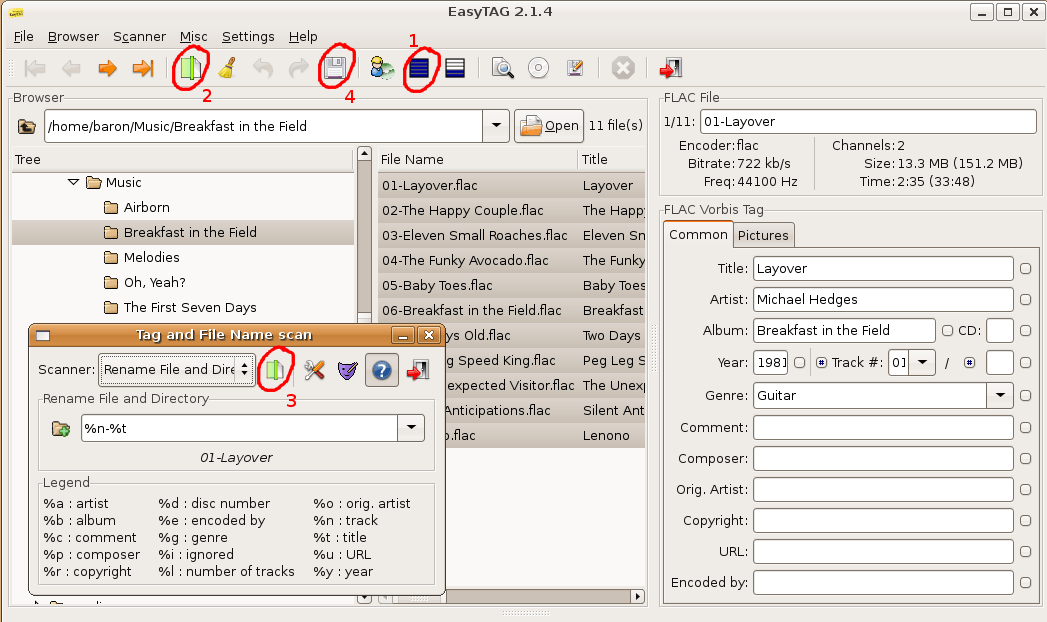Toggle apply-to-all checkbox beside Encoded by
Screen dimensions: 1047x622
1026,583
